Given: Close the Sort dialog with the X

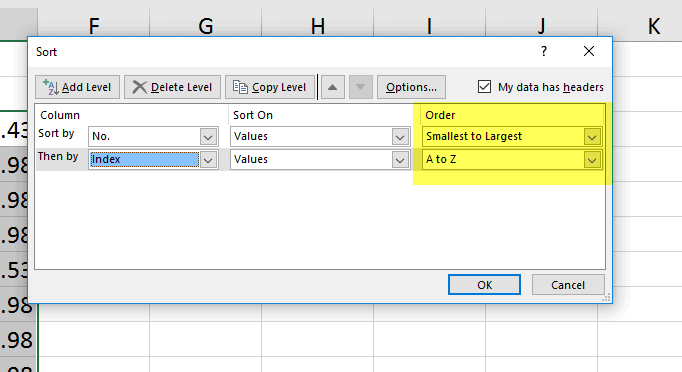Looking at the screenshot, I should (x=589, y=51).
